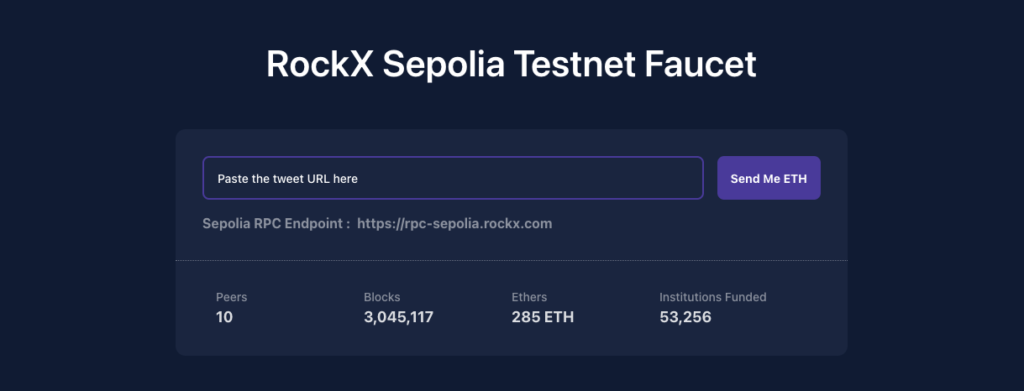Select the Blocks stat label
The width and height of the screenshot is (1024, 391).
click(x=382, y=297)
